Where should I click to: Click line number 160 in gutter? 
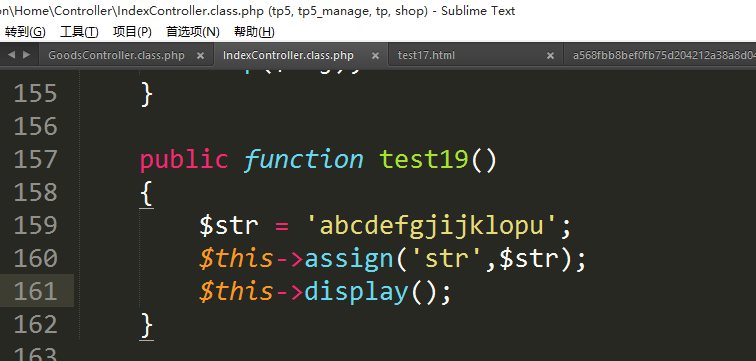36,258
